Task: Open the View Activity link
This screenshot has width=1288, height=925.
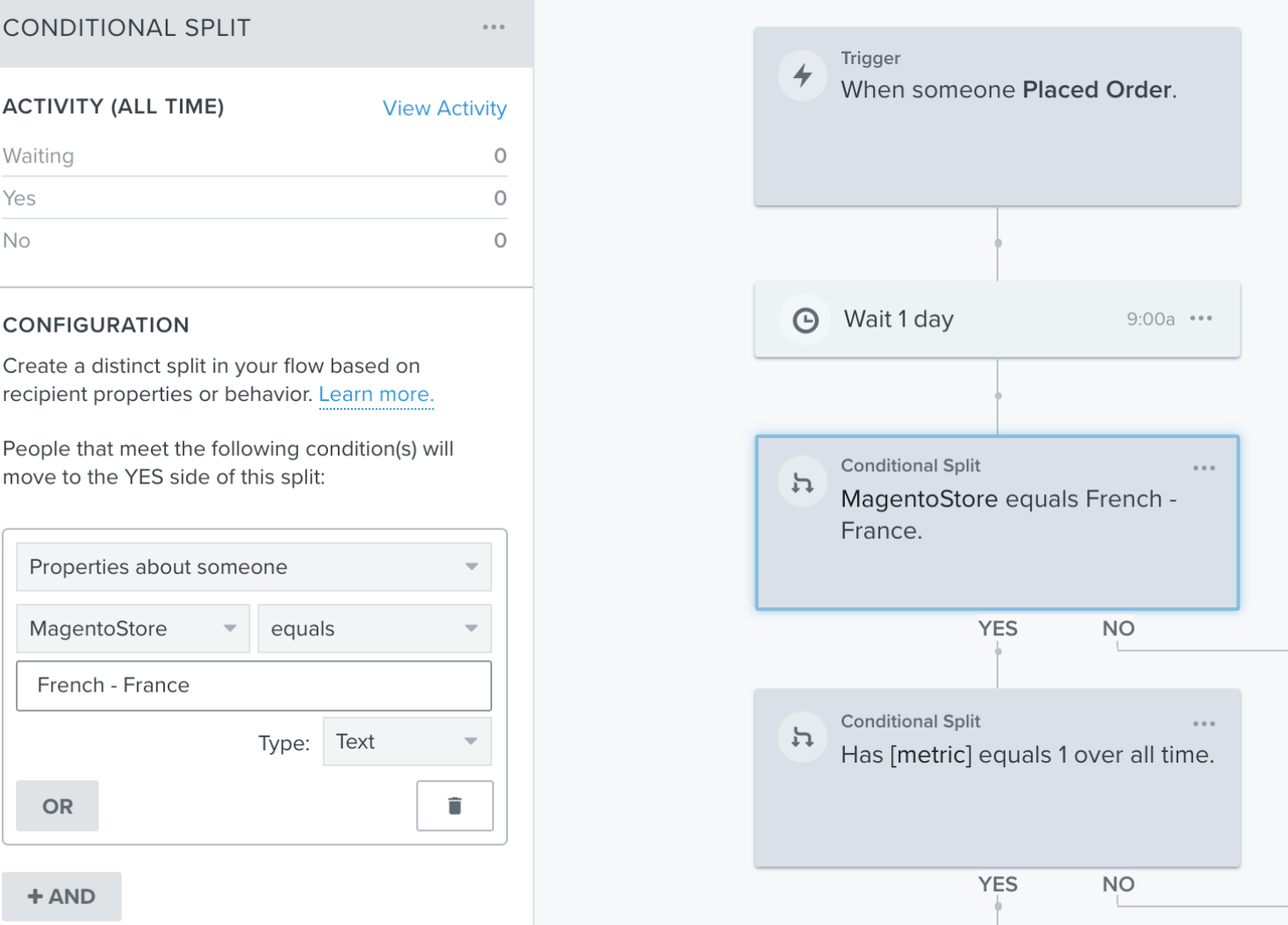Action: point(444,108)
